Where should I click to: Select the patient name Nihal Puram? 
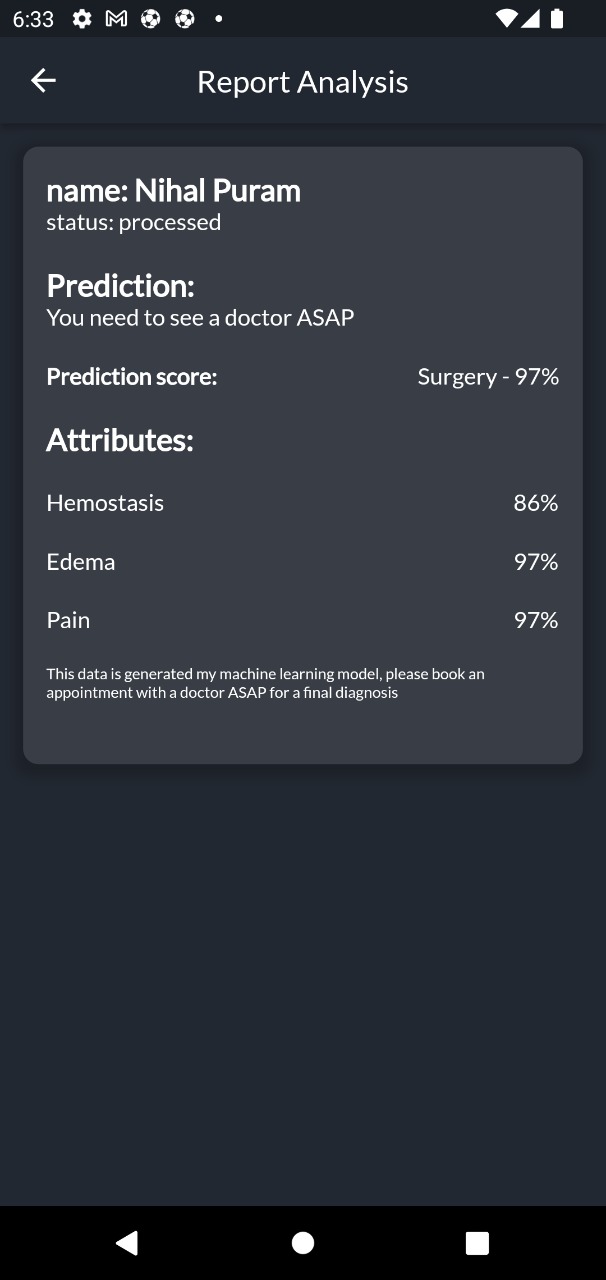[x=173, y=190]
